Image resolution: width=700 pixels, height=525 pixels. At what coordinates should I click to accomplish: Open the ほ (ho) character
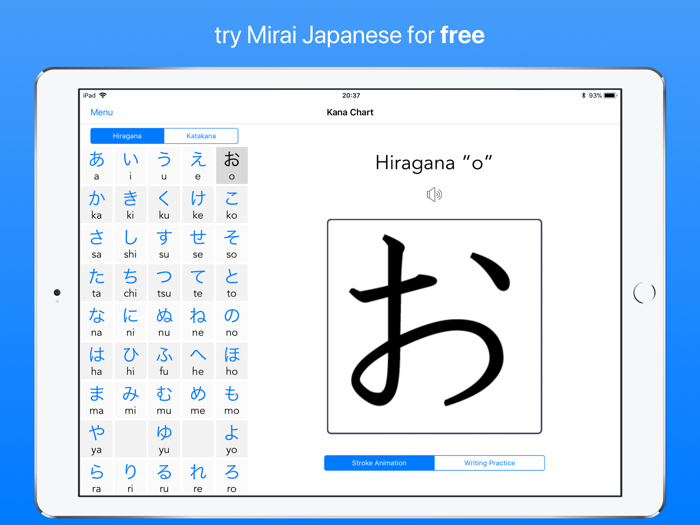pos(232,361)
